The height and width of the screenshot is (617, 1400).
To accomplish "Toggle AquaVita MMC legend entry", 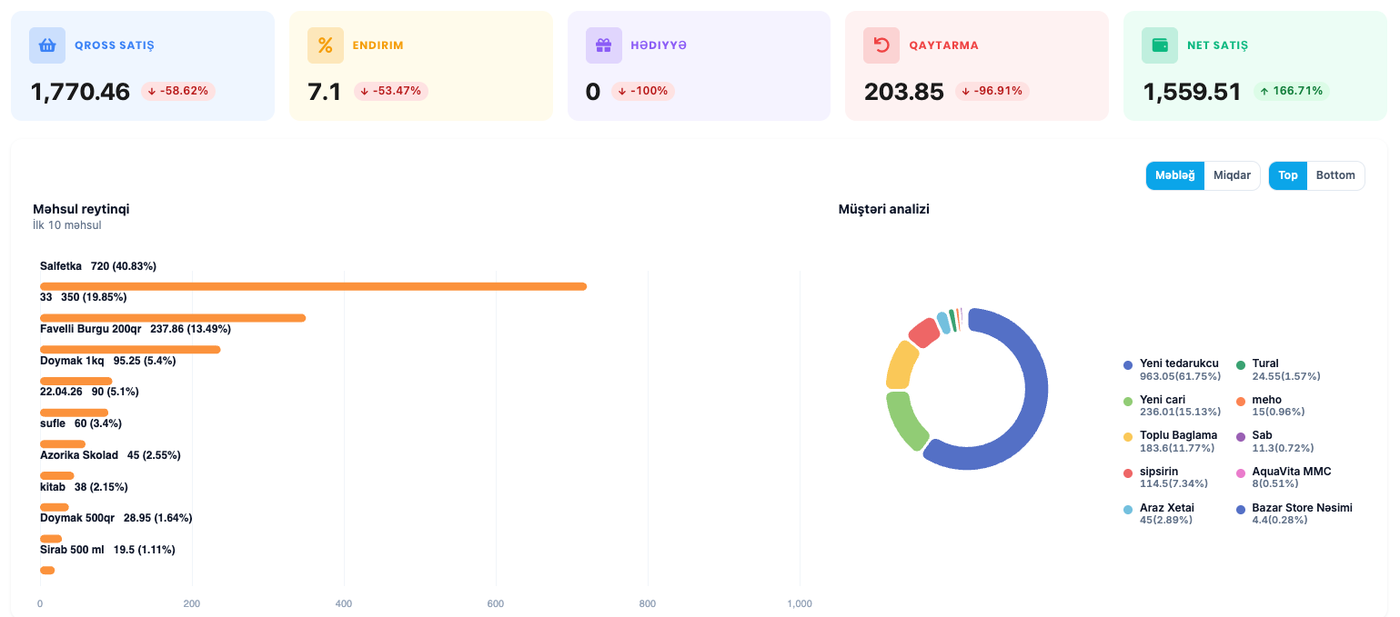I will pos(1284,477).
